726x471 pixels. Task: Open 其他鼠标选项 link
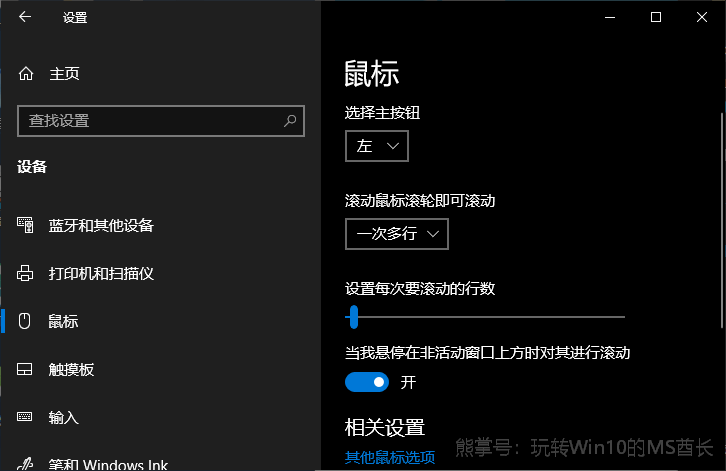pos(390,458)
